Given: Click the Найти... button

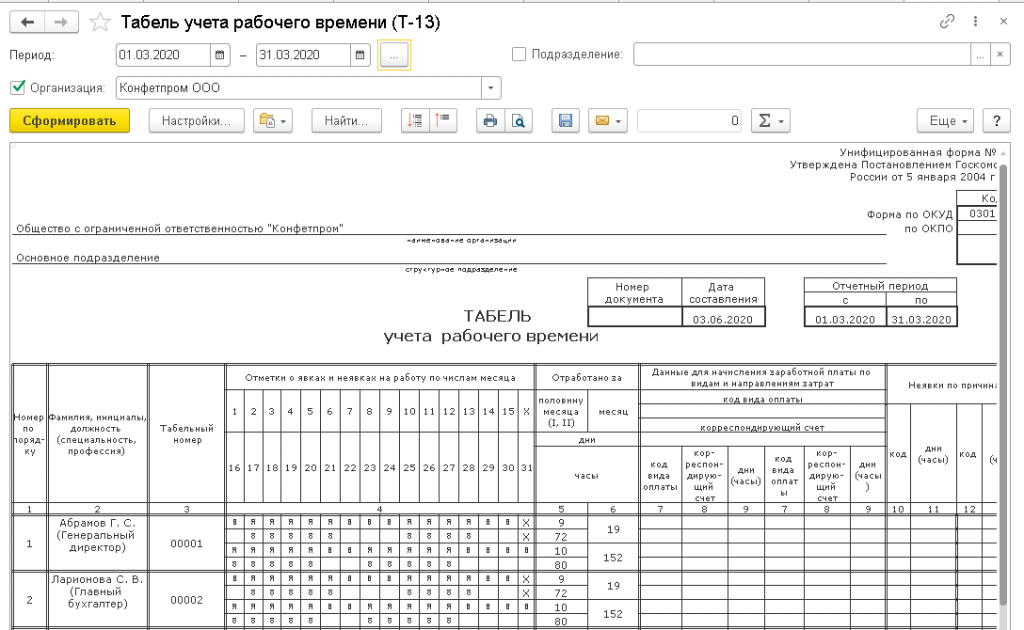Looking at the screenshot, I should click(346, 121).
